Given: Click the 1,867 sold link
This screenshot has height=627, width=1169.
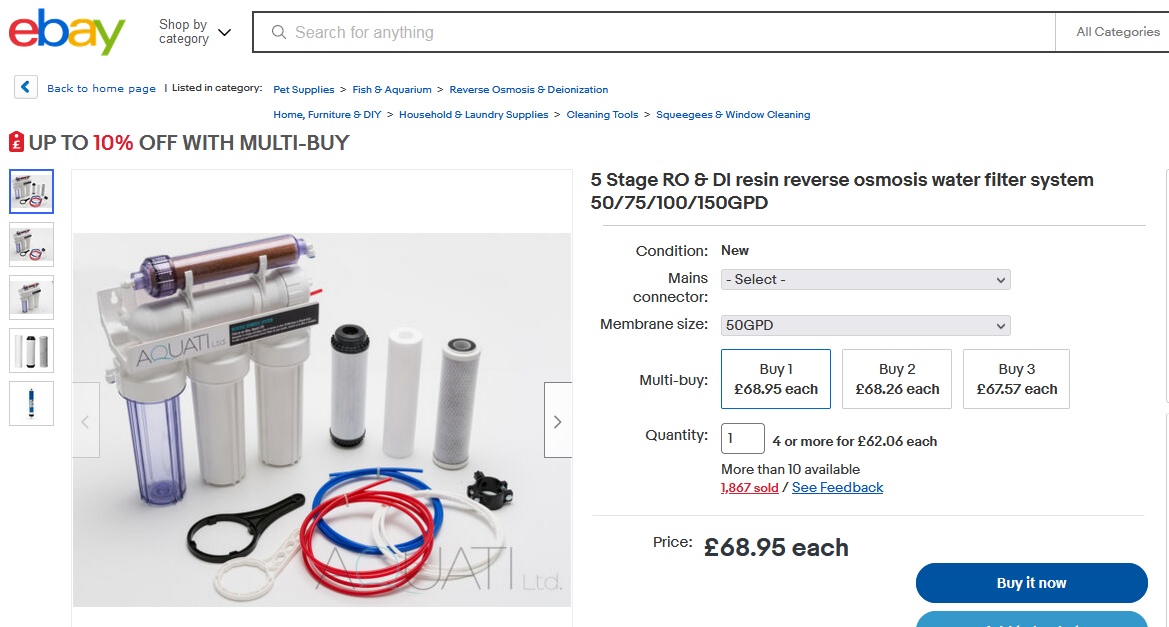Looking at the screenshot, I should click(749, 488).
